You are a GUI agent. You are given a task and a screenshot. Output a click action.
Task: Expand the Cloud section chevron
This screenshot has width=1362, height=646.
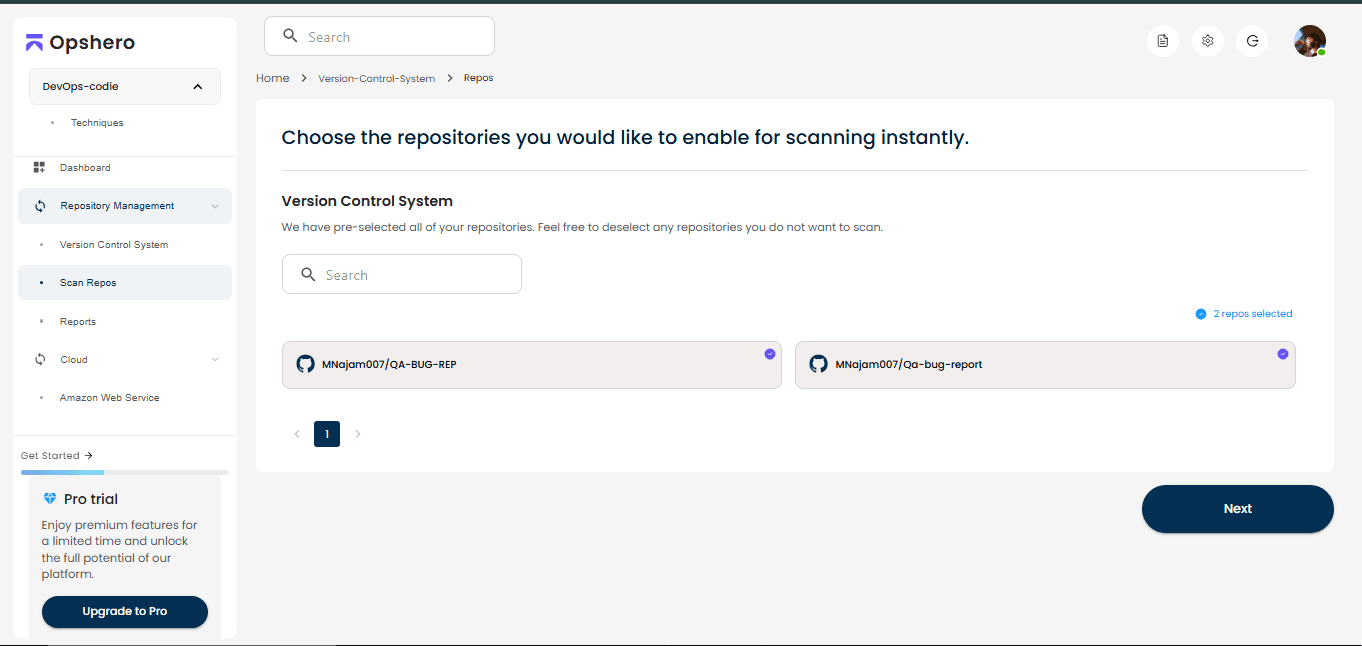point(215,360)
